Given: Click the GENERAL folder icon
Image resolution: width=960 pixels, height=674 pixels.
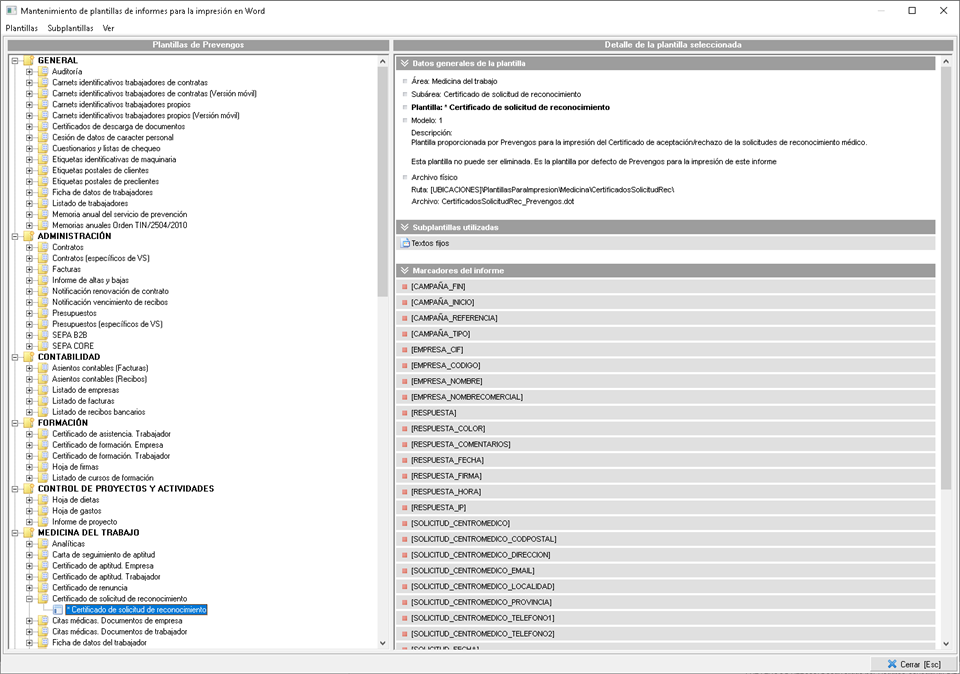Looking at the screenshot, I should point(28,61).
